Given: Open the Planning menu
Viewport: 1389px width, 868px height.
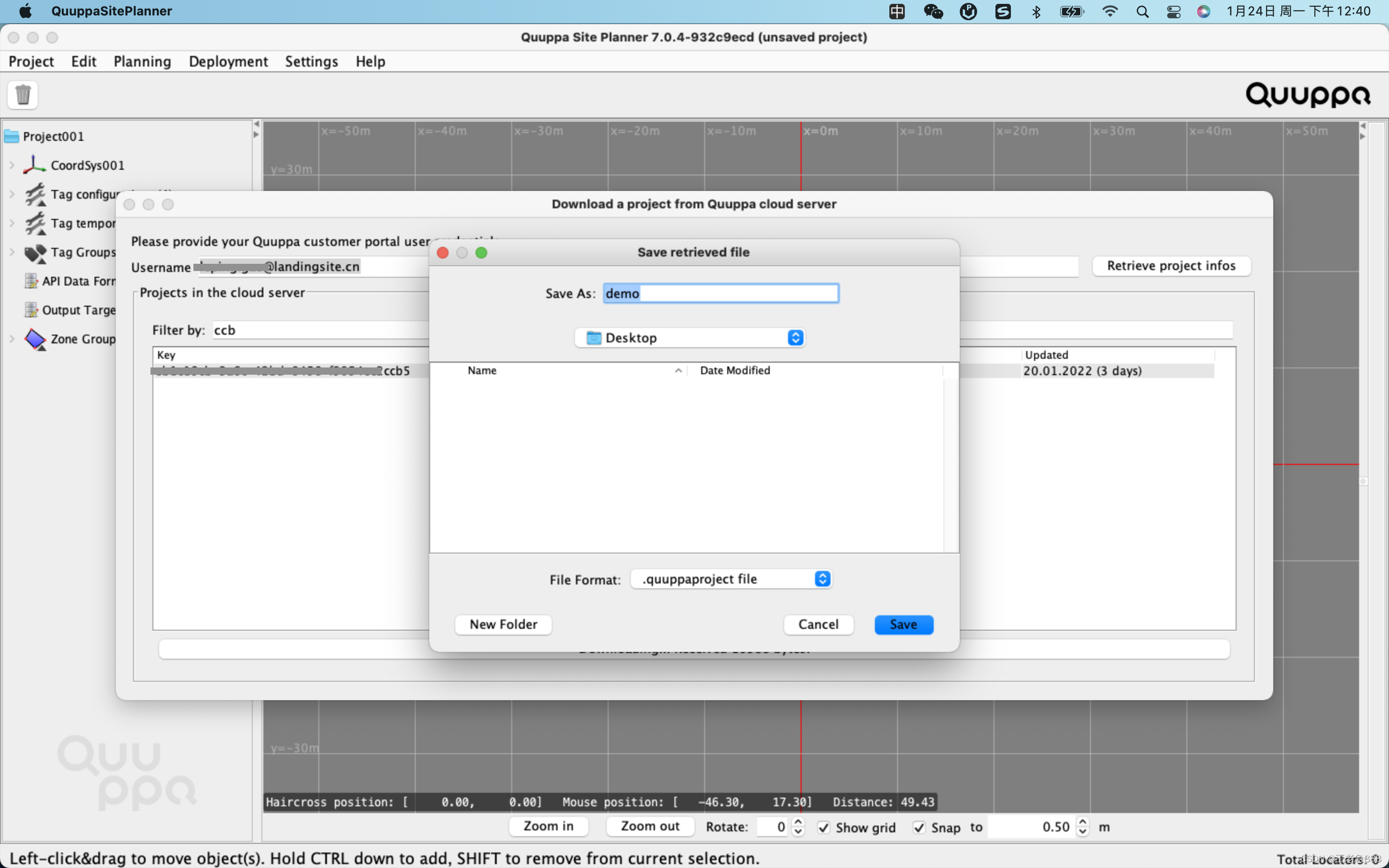Looking at the screenshot, I should [142, 61].
